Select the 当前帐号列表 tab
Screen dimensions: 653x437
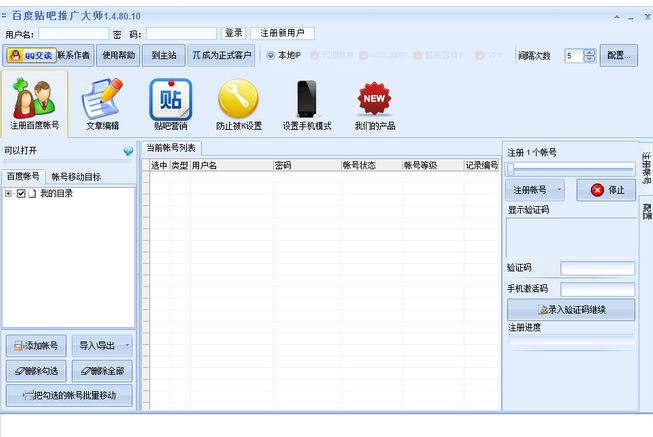pyautogui.click(x=171, y=148)
